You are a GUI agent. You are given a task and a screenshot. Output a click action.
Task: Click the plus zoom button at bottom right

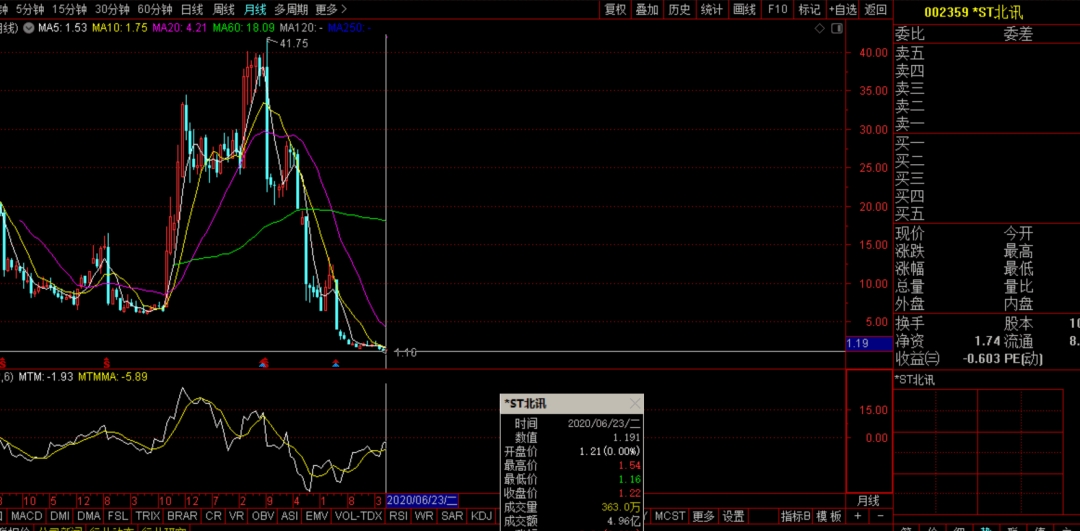pyautogui.click(x=858, y=516)
